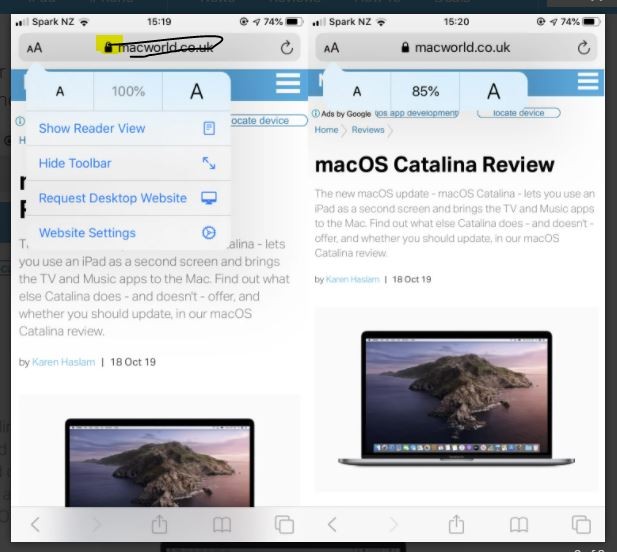Image resolution: width=617 pixels, height=552 pixels.
Task: Open bookmarks in left phone toolbar
Action: (222, 525)
